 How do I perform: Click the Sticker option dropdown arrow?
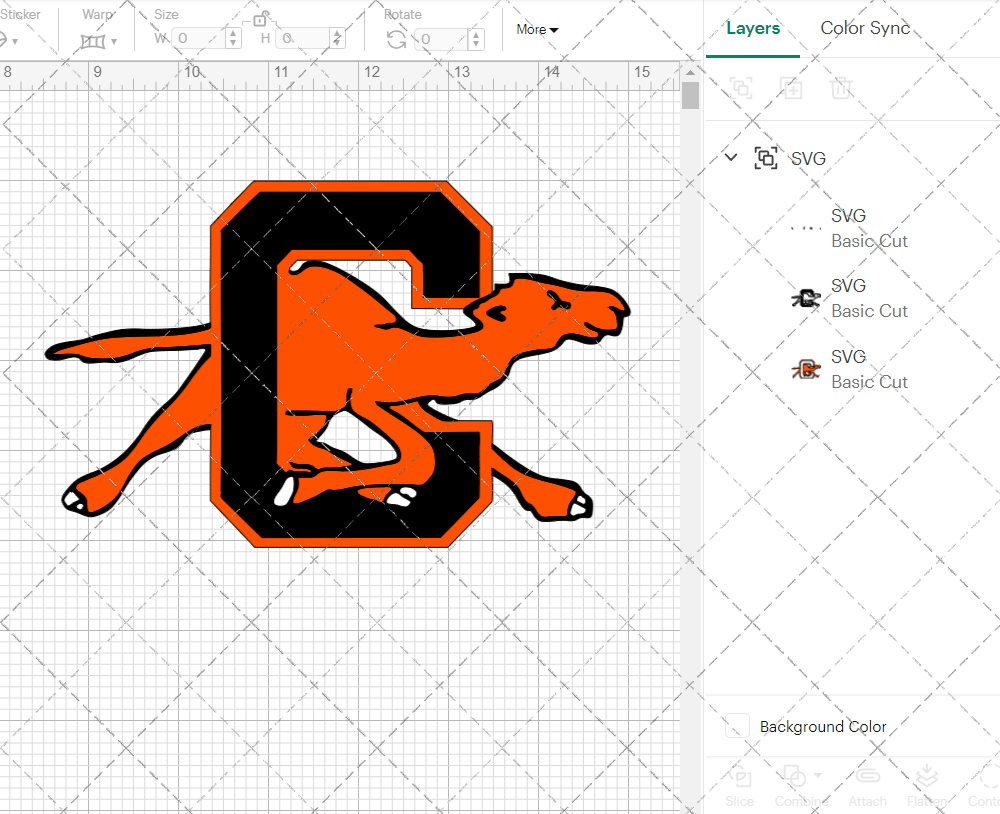coord(16,42)
